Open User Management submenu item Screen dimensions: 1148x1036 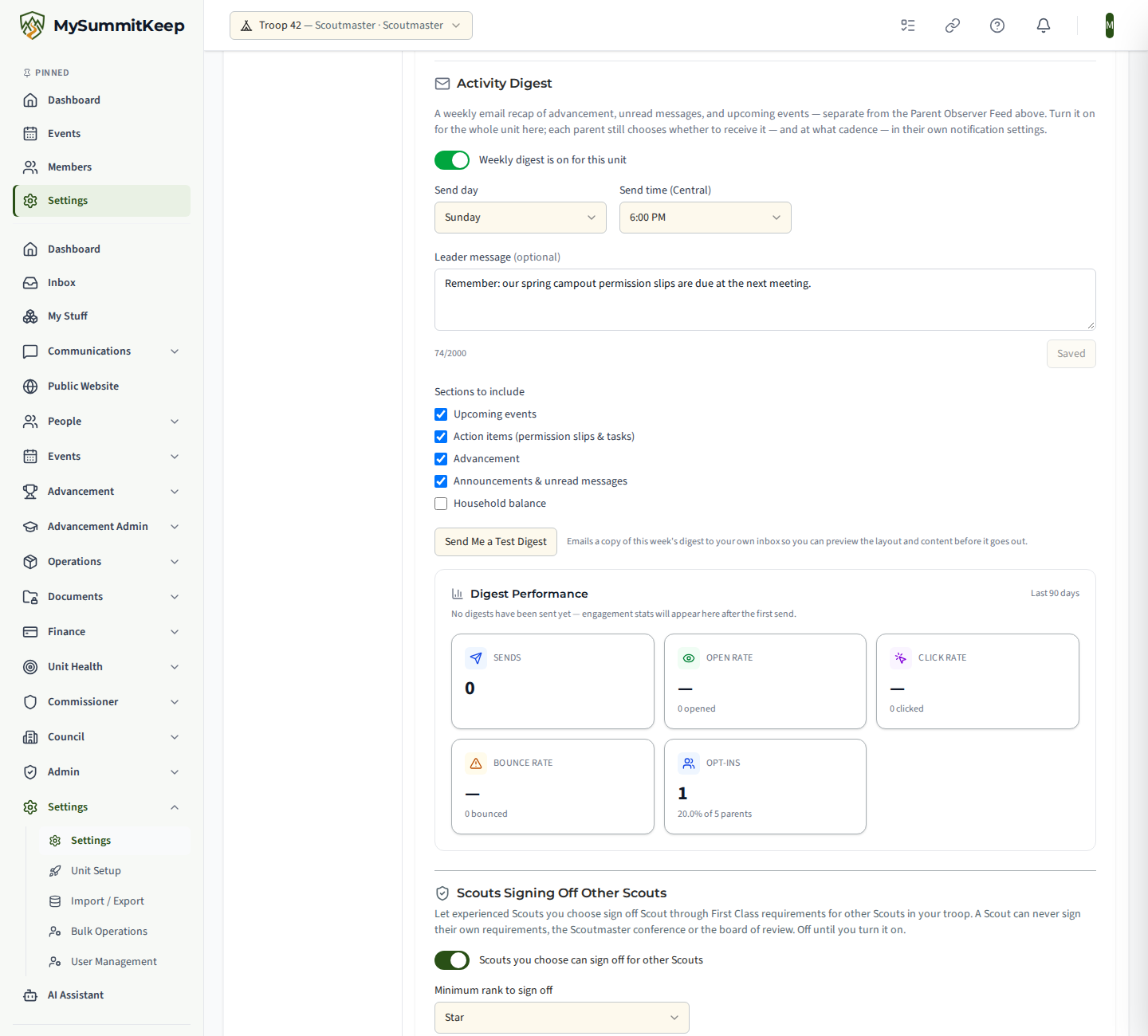115,962
